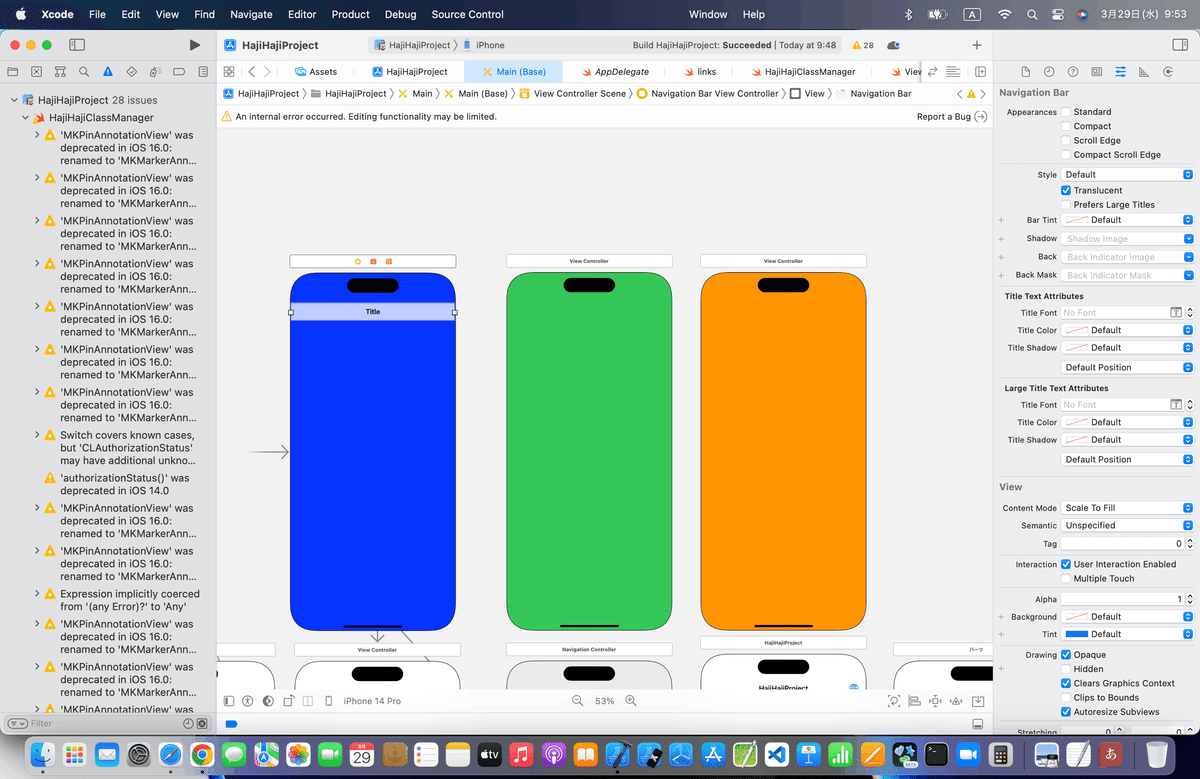1200x779 pixels.
Task: Collapse the HajiHajiProject issues group
Action: (14, 100)
